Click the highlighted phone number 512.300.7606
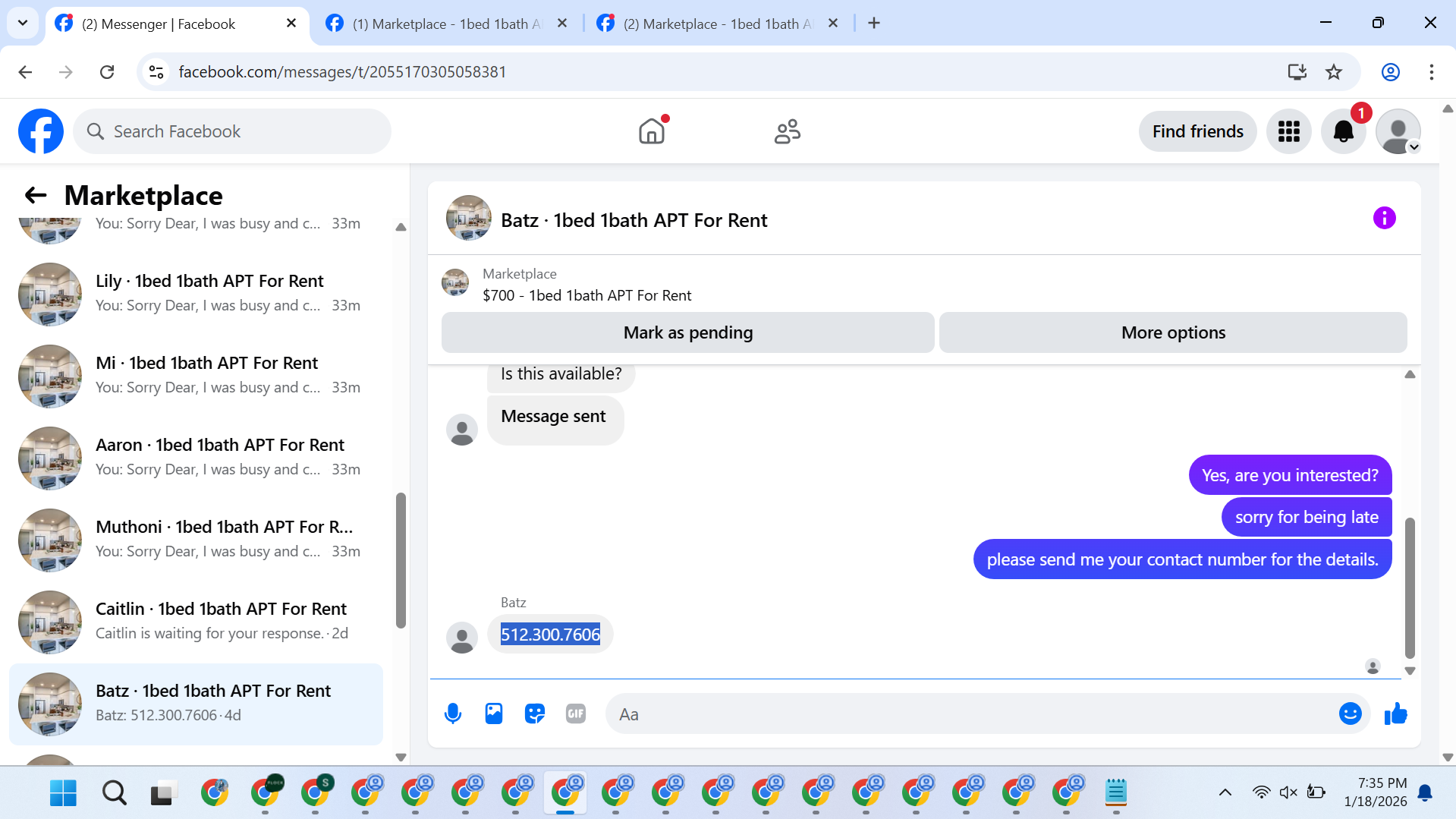This screenshot has height=819, width=1456. 550,635
